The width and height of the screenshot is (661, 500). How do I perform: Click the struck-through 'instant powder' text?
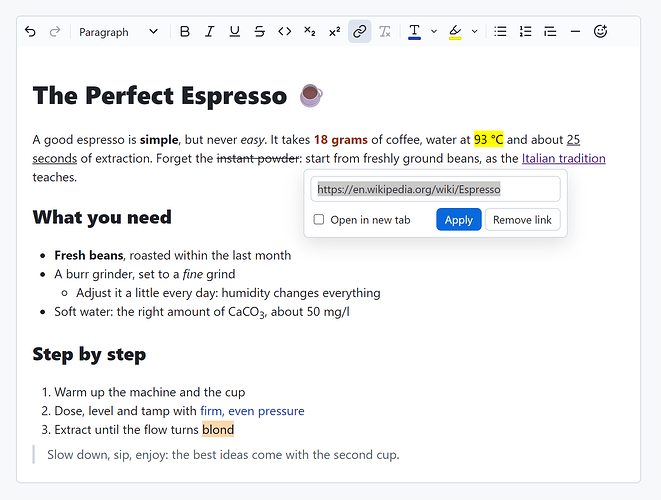(258, 159)
